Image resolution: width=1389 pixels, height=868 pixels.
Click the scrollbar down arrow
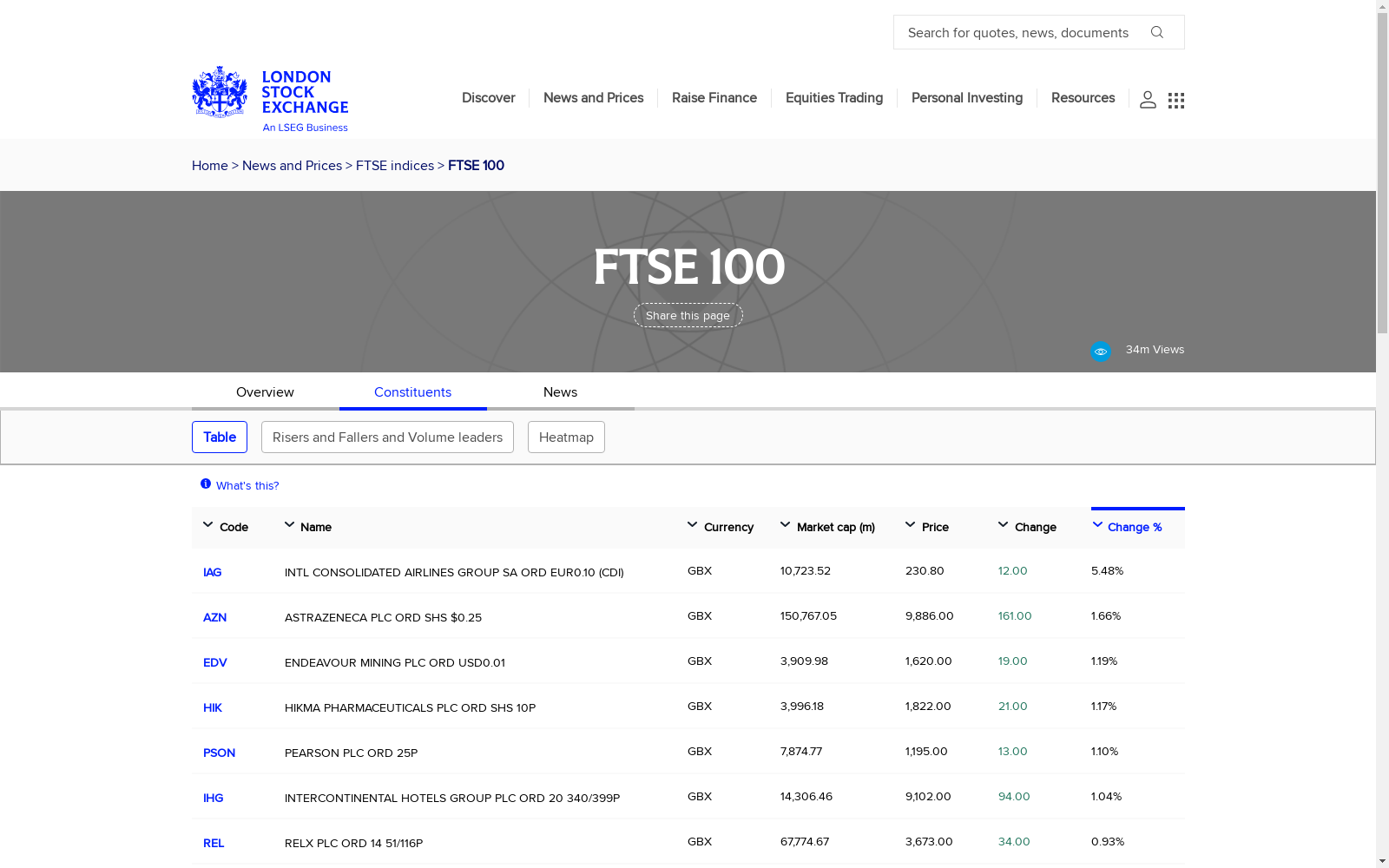[x=1382, y=862]
